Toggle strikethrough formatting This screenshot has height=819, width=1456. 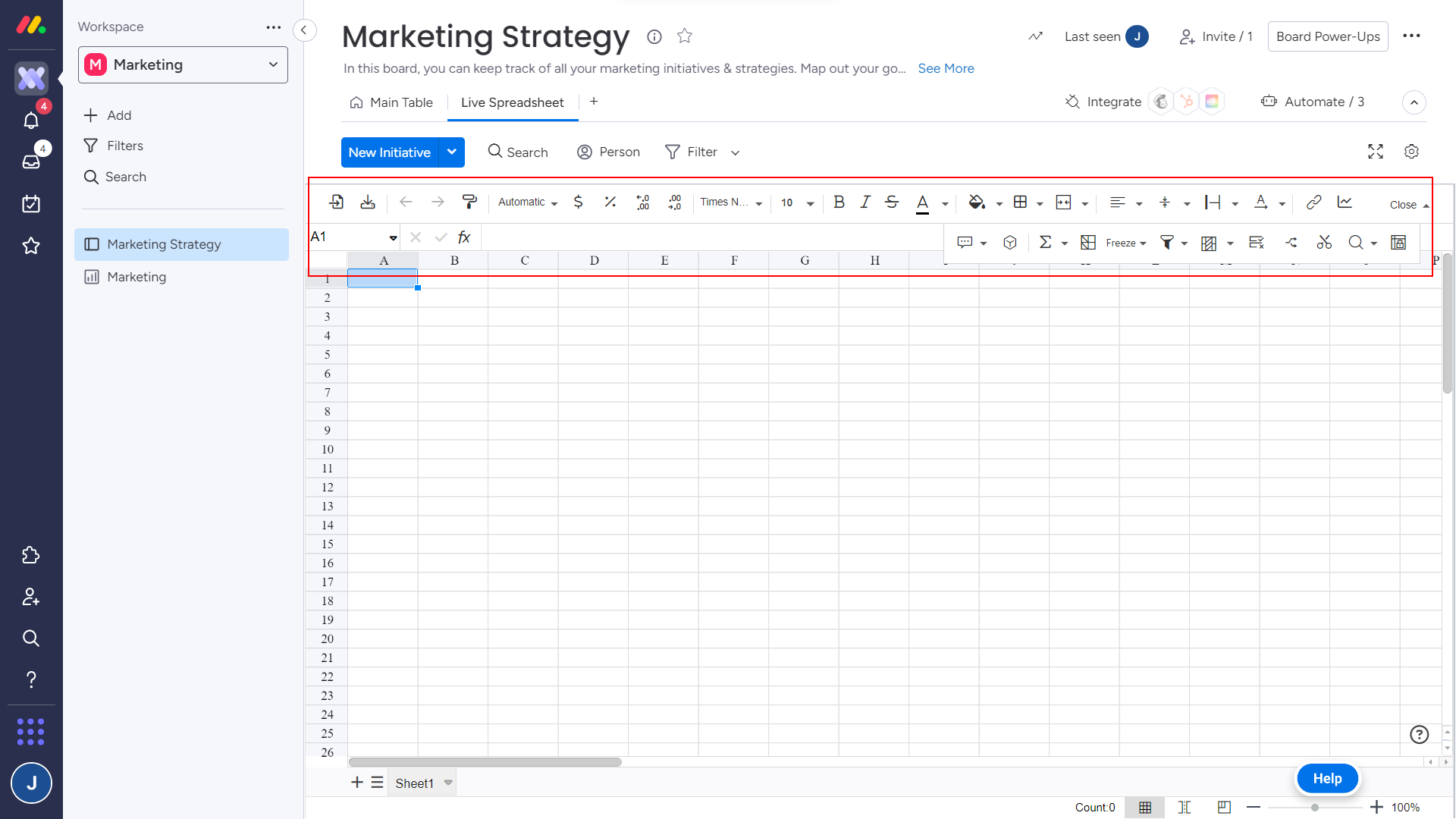[892, 202]
